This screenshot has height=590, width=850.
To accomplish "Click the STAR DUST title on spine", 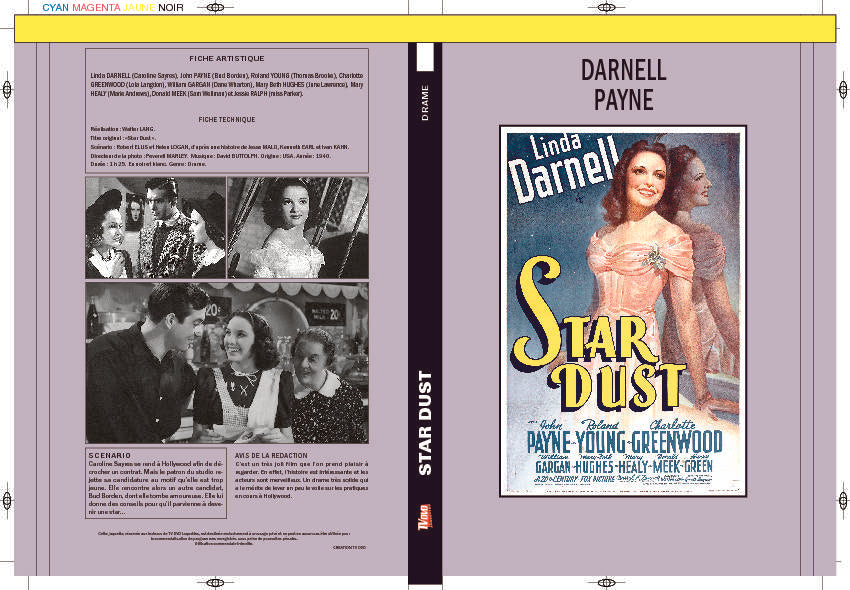I will (x=425, y=424).
